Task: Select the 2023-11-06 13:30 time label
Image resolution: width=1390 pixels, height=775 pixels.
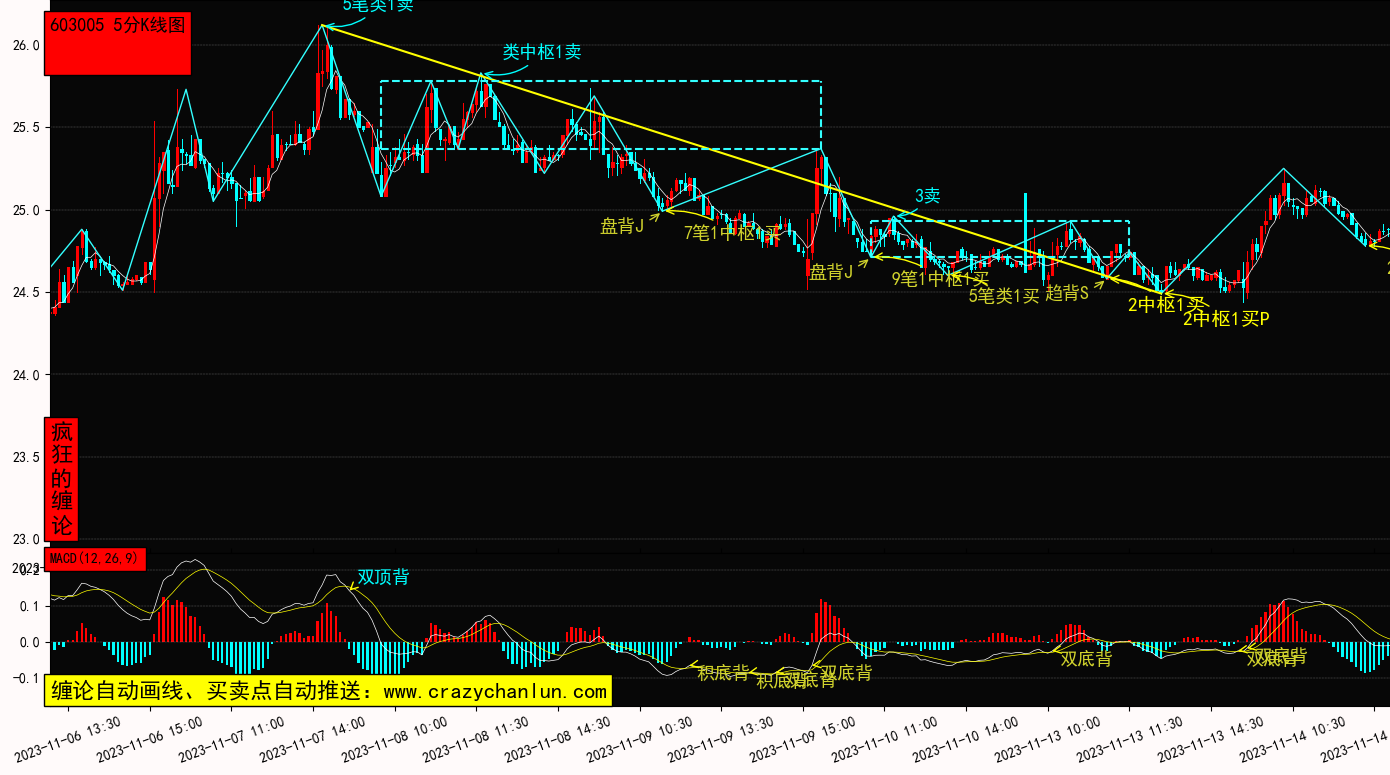Action: pos(69,739)
